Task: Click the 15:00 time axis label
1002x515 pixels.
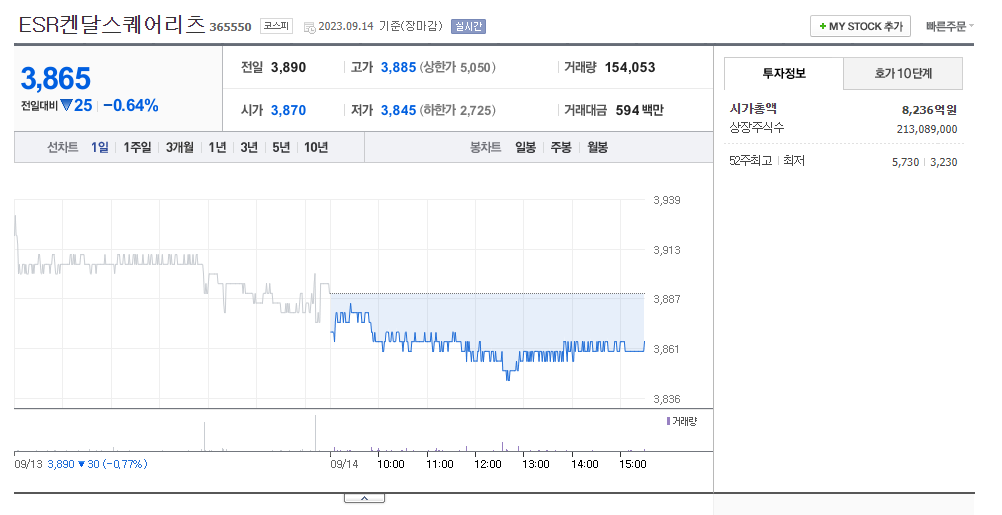Action: point(633,464)
